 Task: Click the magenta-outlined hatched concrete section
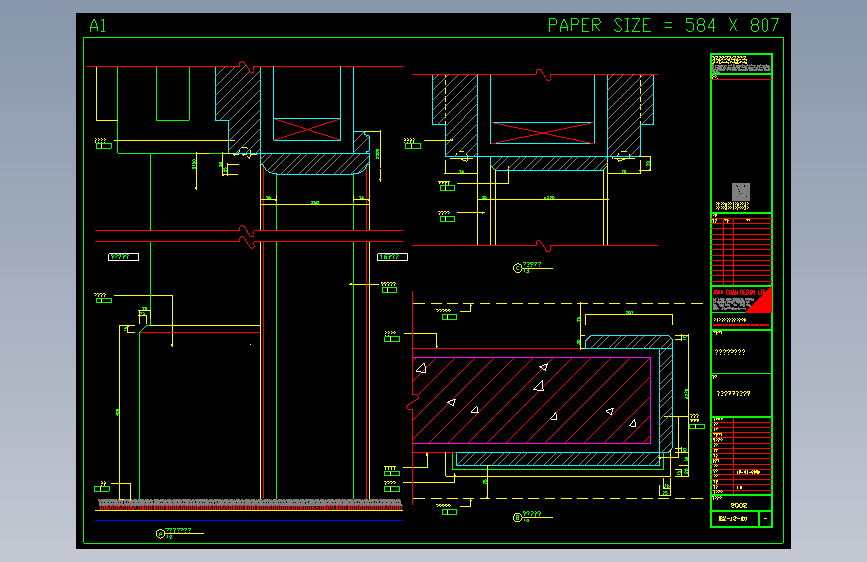tap(531, 400)
